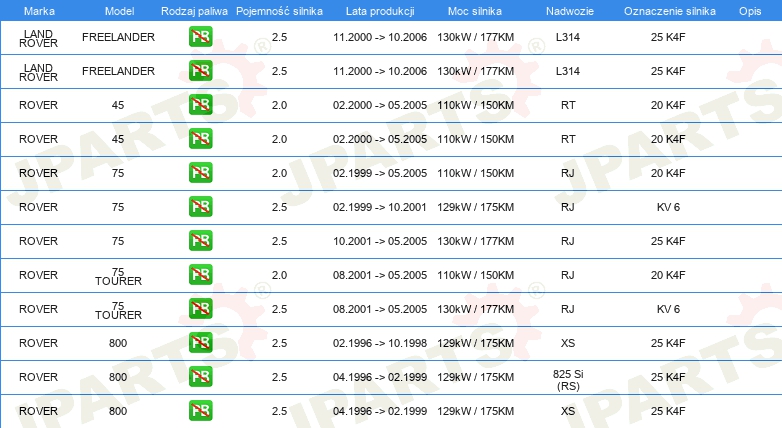Viewport: 782px width, 428px height.
Task: Click 129kW / 175KM in Rover 75 KV 6 row
Action: [476, 207]
